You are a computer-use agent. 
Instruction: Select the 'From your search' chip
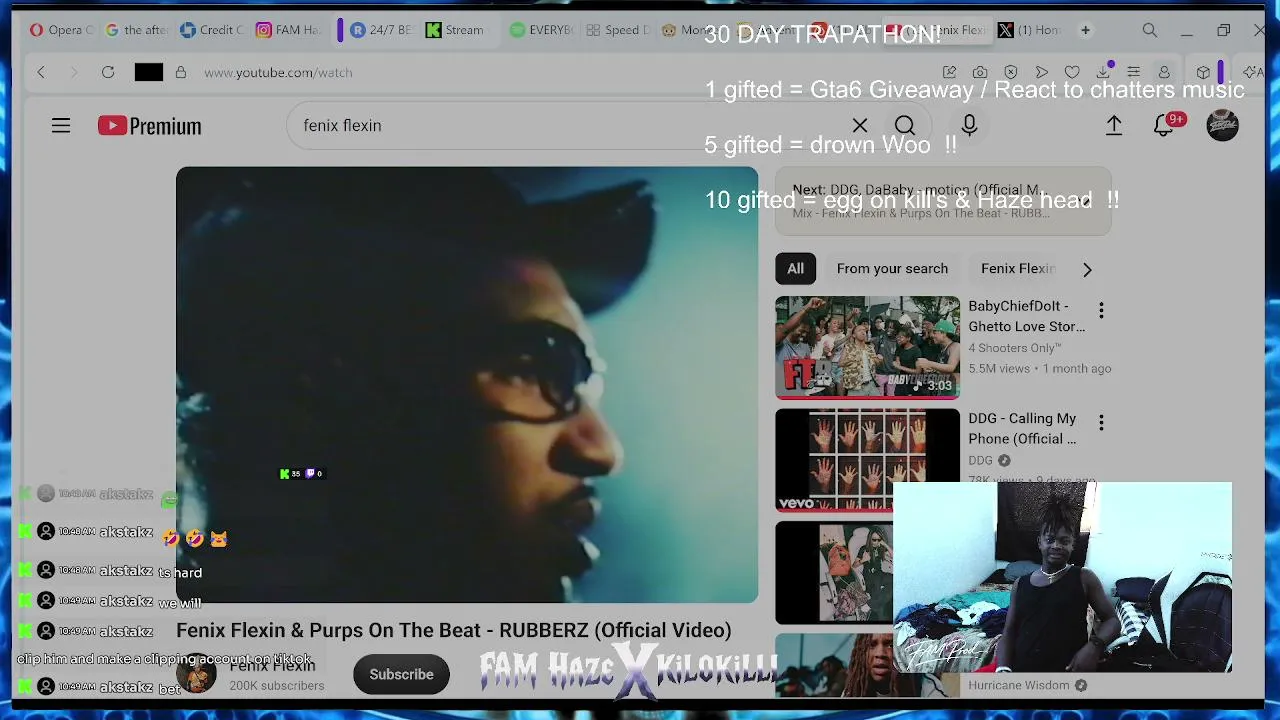pos(892,268)
